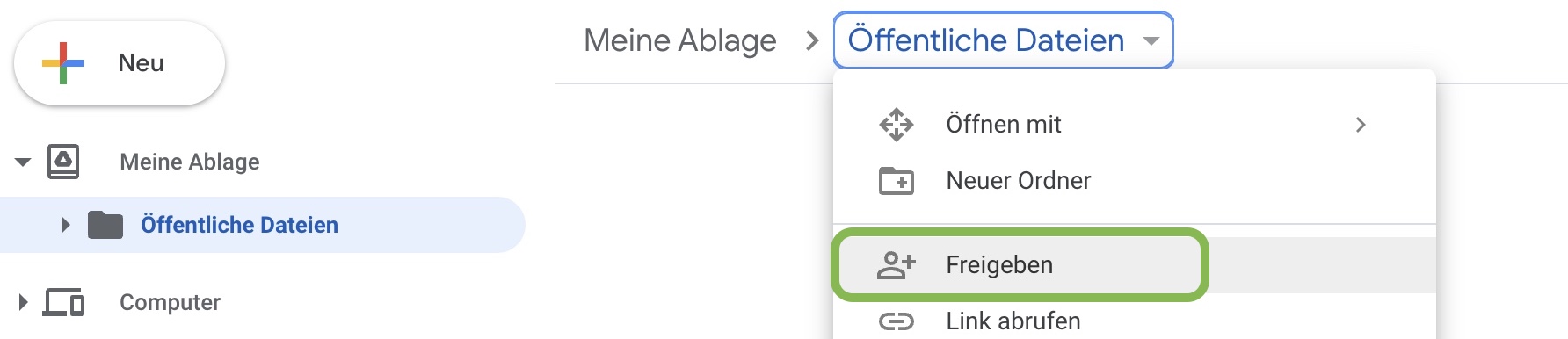Click the Meine Ablage drive icon in sidebar
1568x339 pixels.
click(63, 162)
